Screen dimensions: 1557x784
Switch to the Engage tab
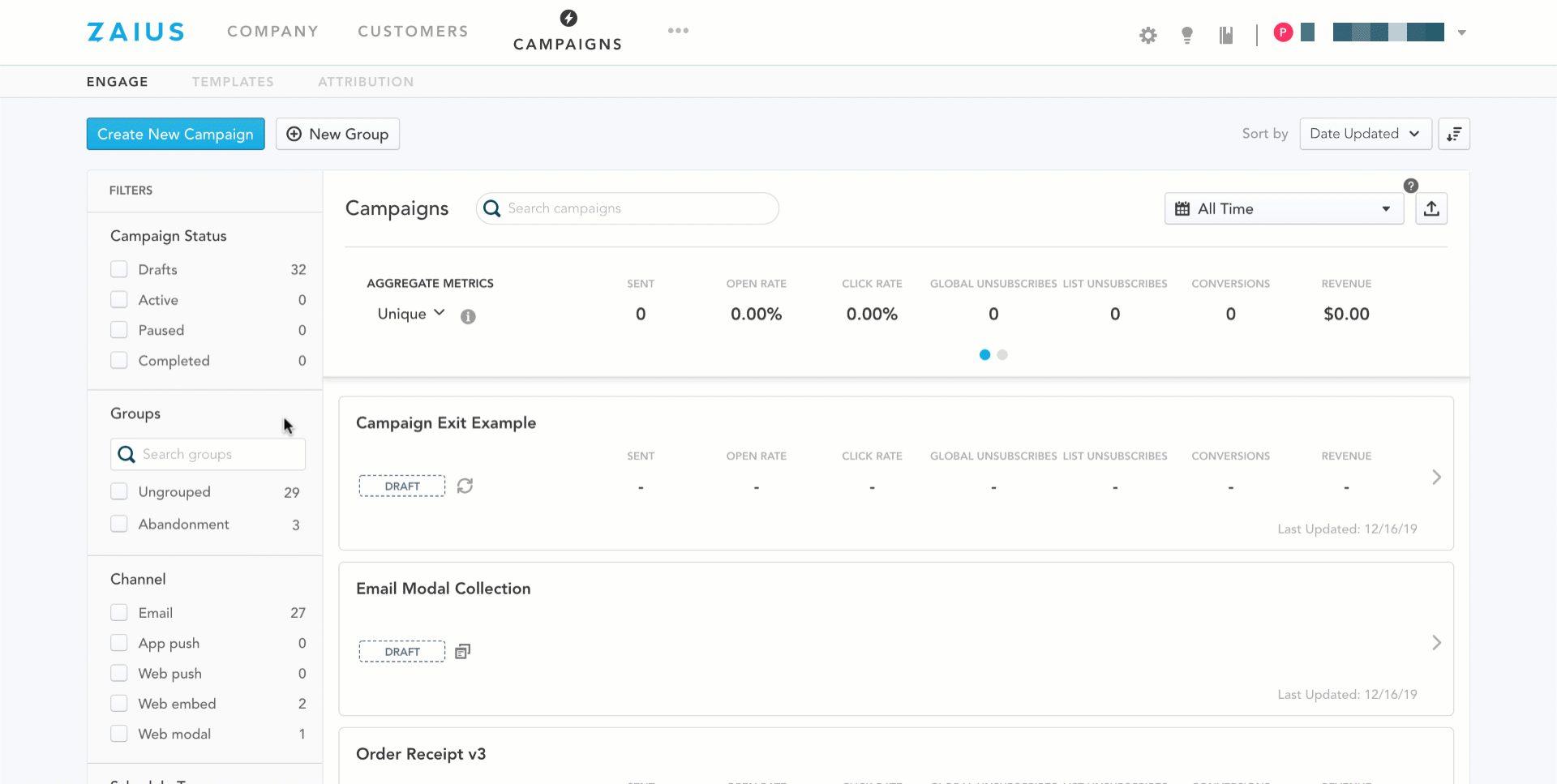pyautogui.click(x=118, y=82)
